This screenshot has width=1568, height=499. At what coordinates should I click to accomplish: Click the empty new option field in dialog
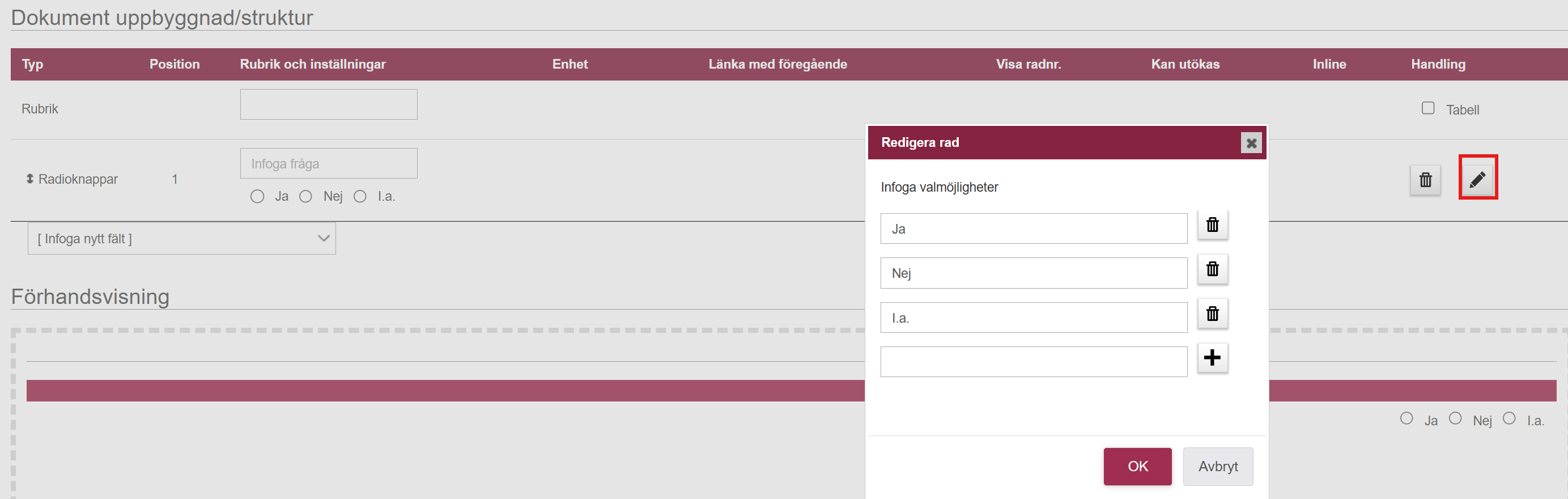tap(1034, 362)
